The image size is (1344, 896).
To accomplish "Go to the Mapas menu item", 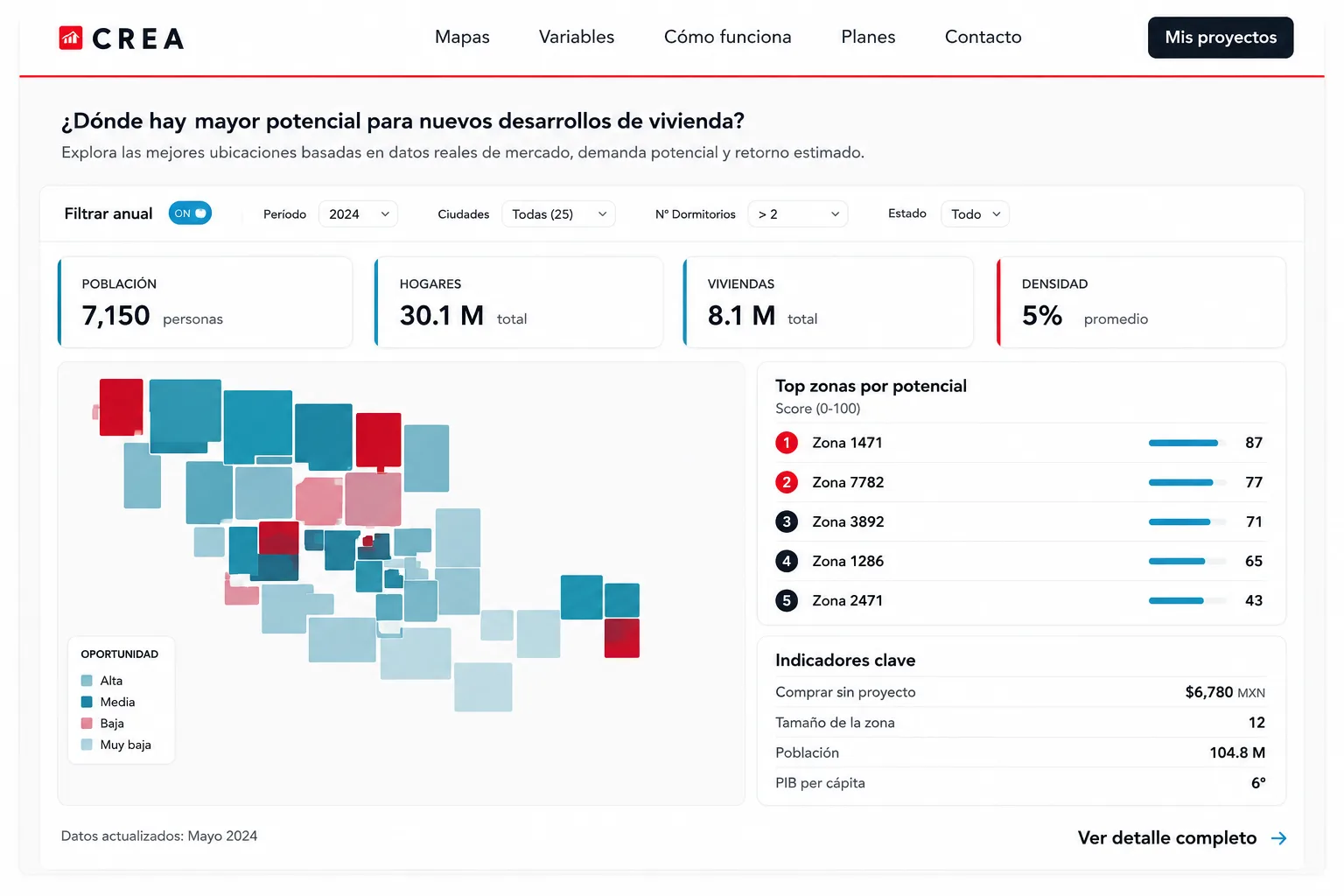I will [x=462, y=37].
